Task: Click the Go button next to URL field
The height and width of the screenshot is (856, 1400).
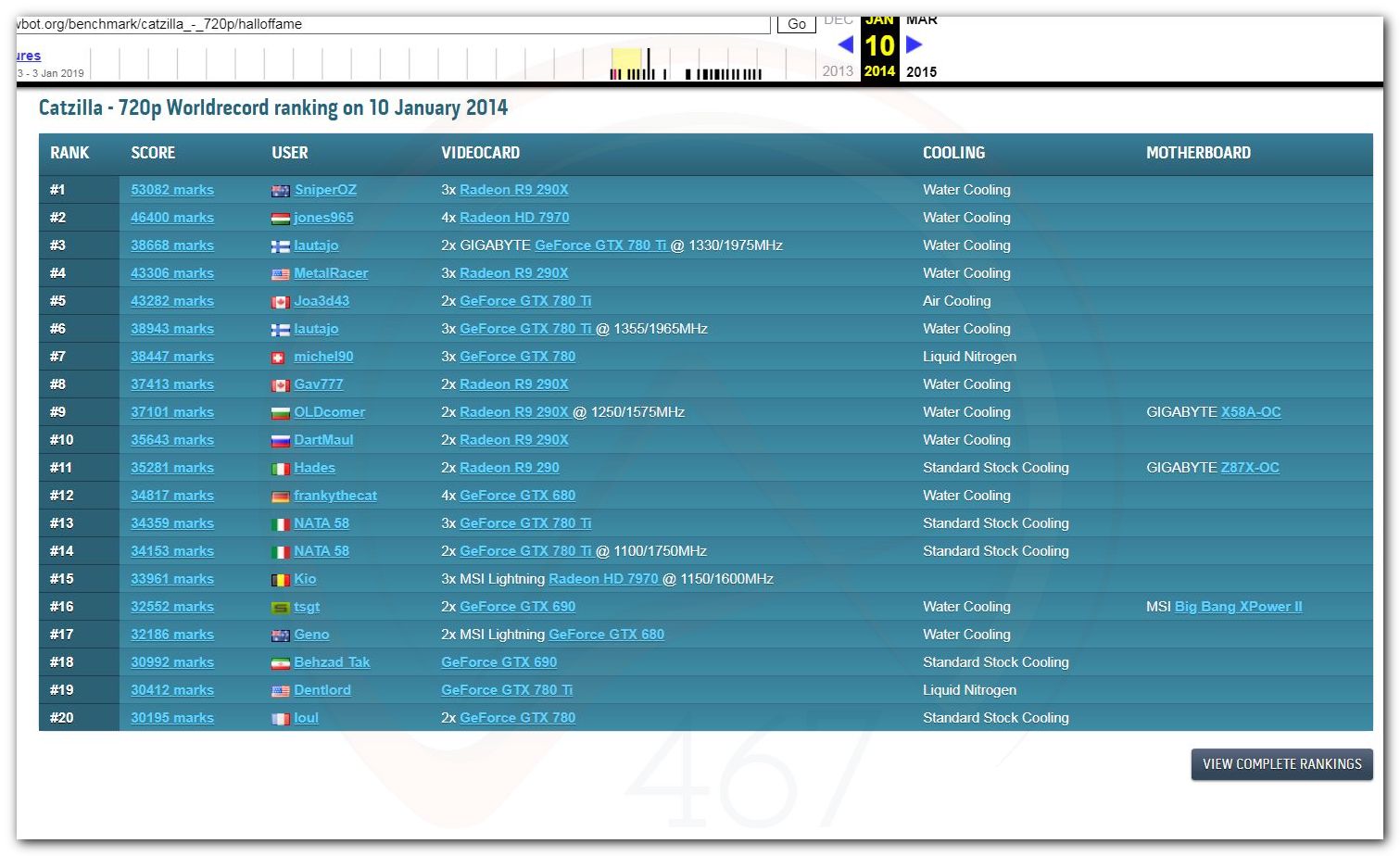Action: (x=797, y=24)
